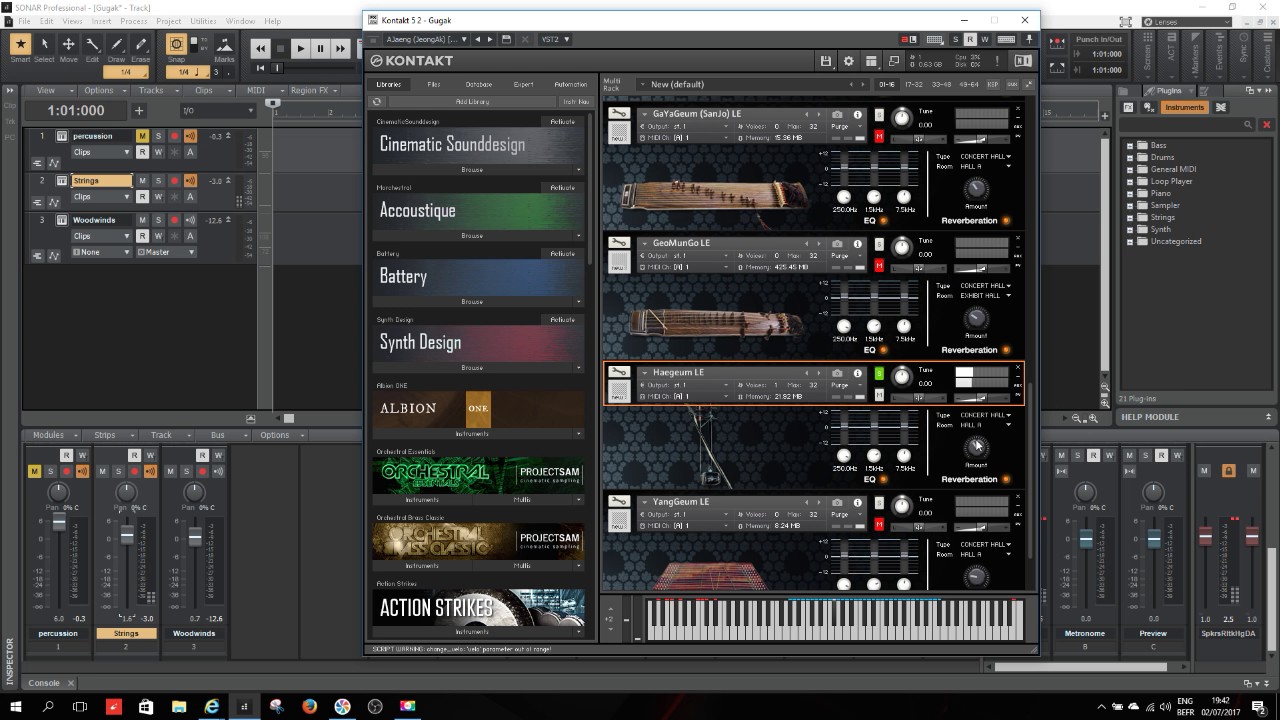The image size is (1280, 720).
Task: Mute the percussion track in track view
Action: (x=142, y=136)
